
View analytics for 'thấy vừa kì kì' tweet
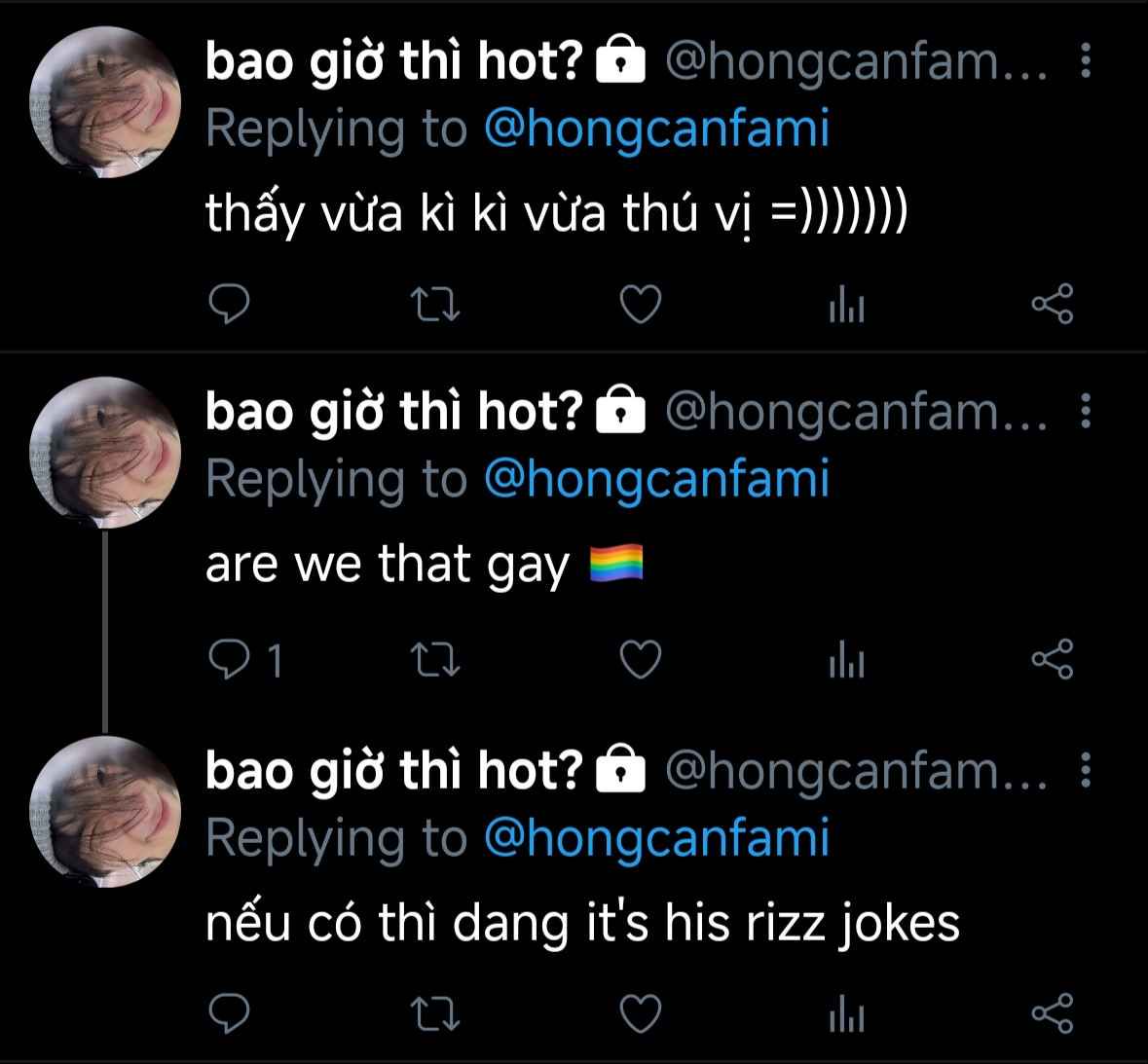pos(846,307)
